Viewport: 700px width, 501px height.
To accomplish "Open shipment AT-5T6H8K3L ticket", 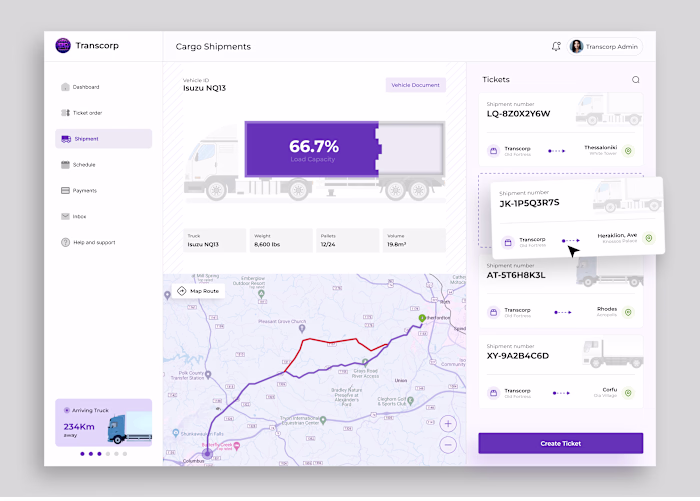I will coord(561,292).
